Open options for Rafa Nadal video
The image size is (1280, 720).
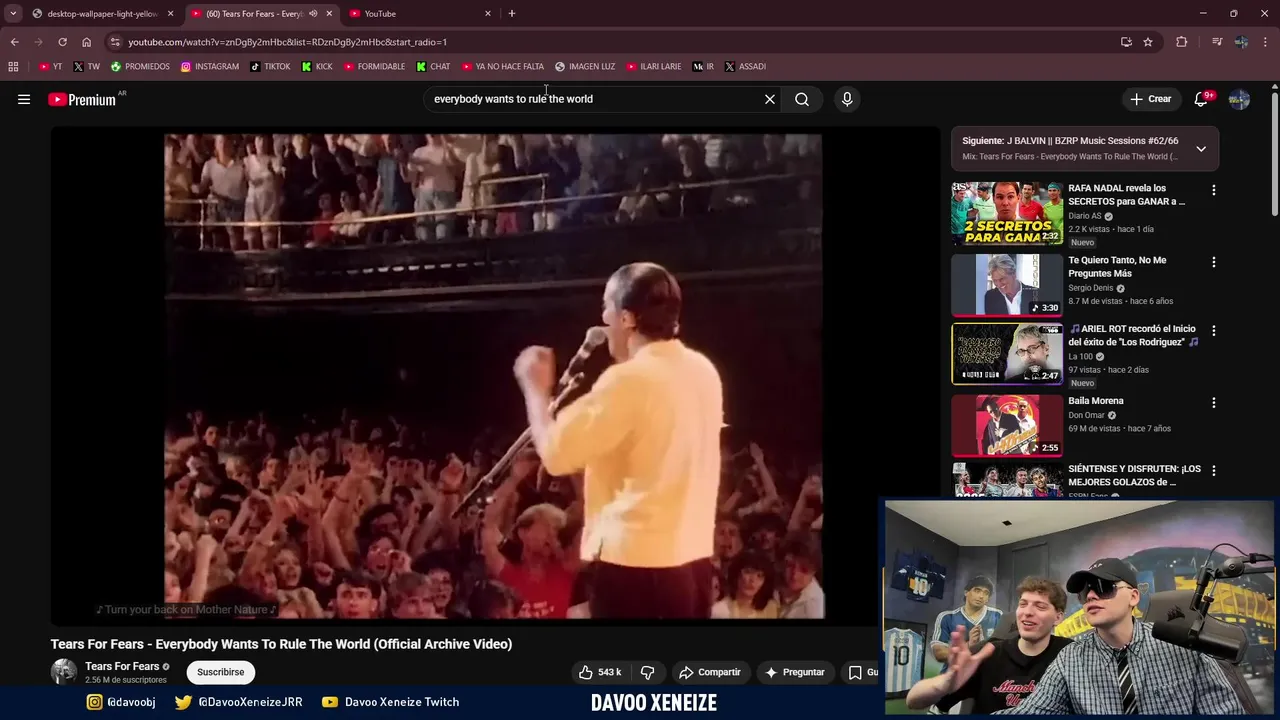pos(1214,190)
